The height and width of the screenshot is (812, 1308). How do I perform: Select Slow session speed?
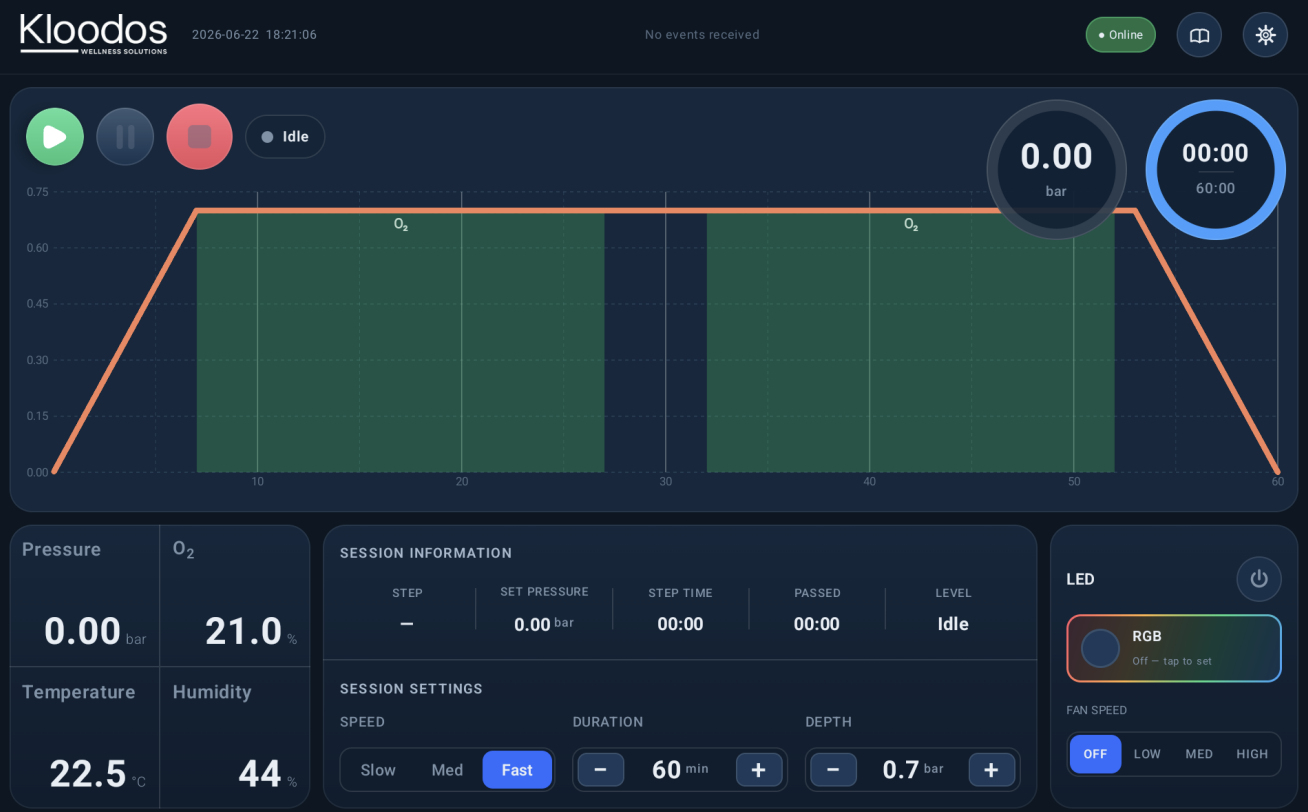point(378,770)
